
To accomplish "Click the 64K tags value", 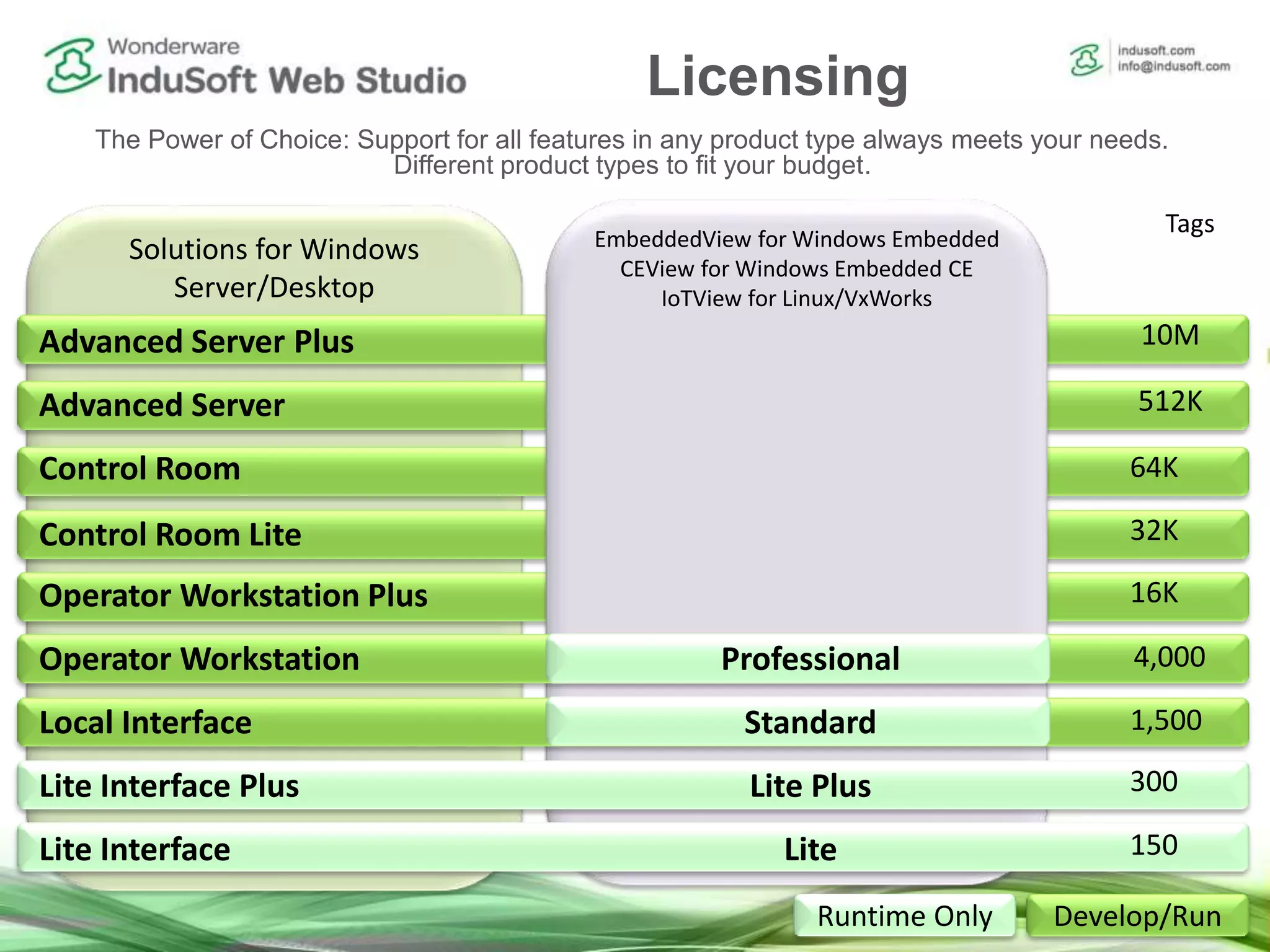I will tap(1153, 467).
